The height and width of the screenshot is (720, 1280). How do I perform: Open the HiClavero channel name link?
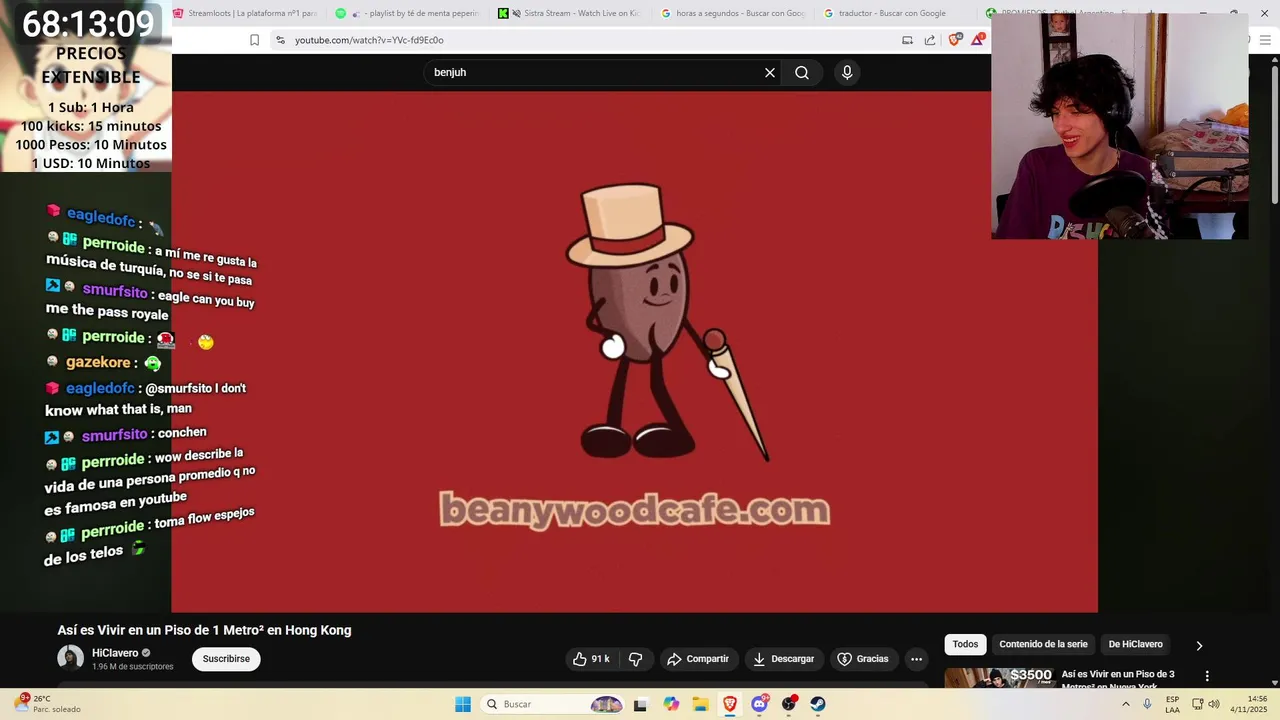(x=115, y=653)
